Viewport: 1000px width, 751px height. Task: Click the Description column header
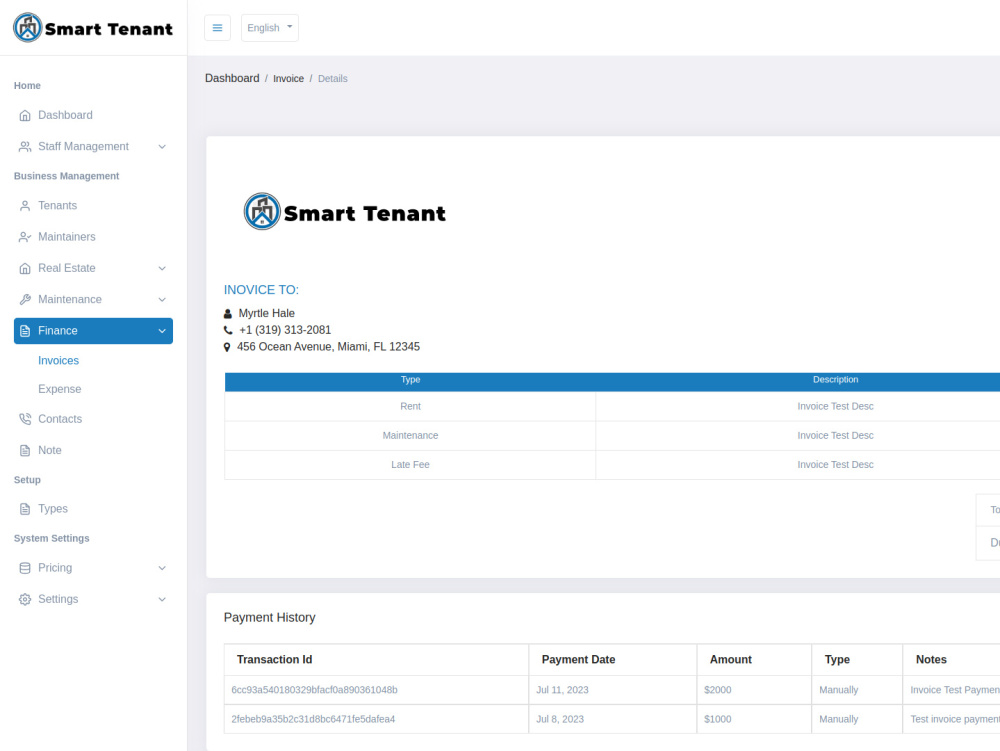(x=835, y=380)
